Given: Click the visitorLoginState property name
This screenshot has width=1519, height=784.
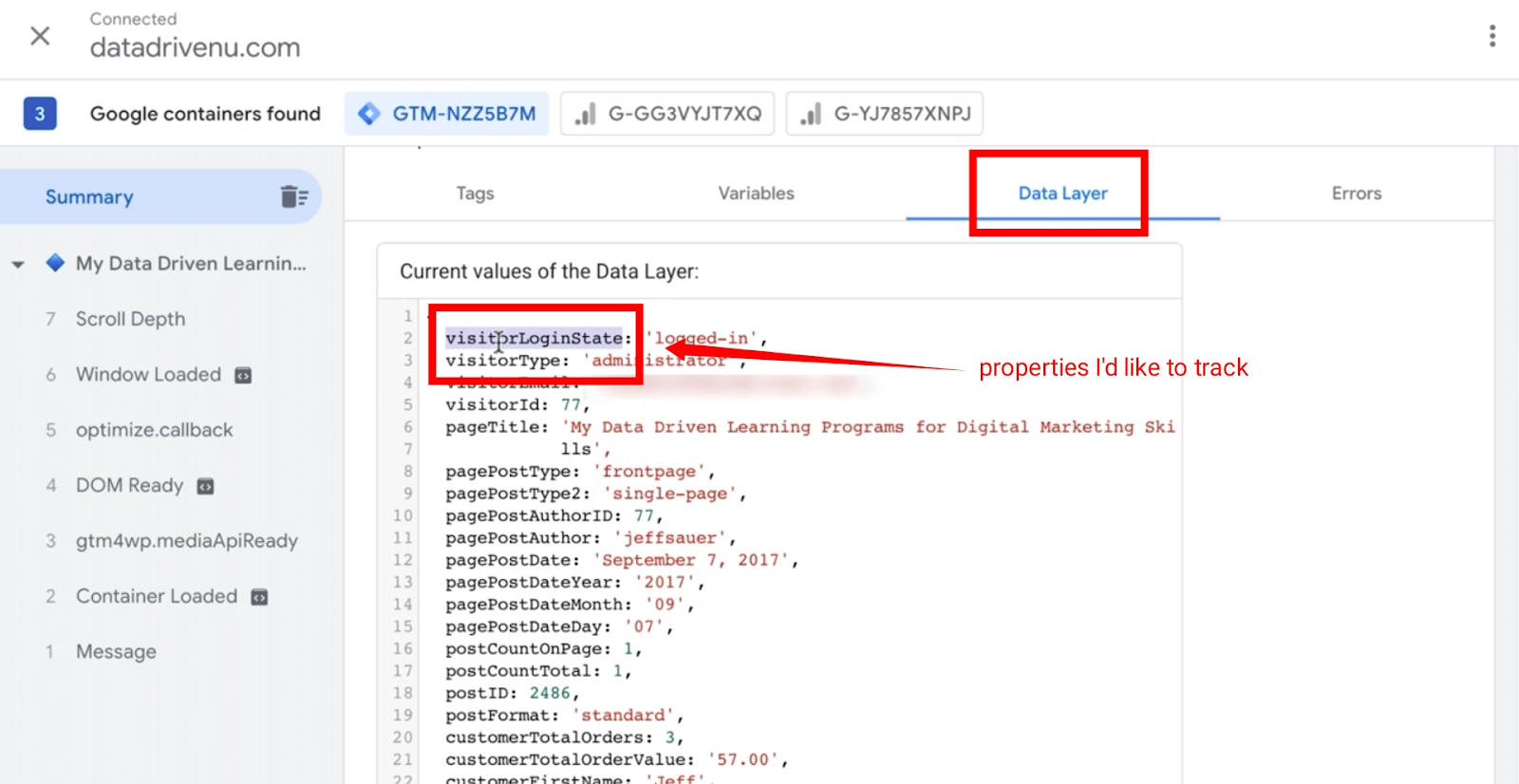Looking at the screenshot, I should click(534, 338).
